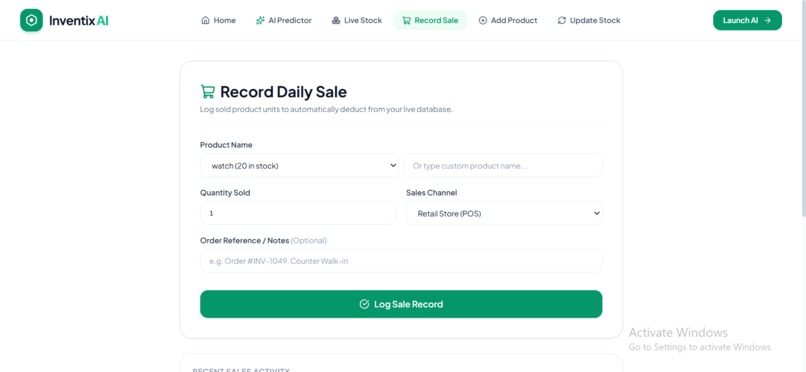Click the 'Log sold product units' description text
The height and width of the screenshot is (372, 806).
pos(326,109)
